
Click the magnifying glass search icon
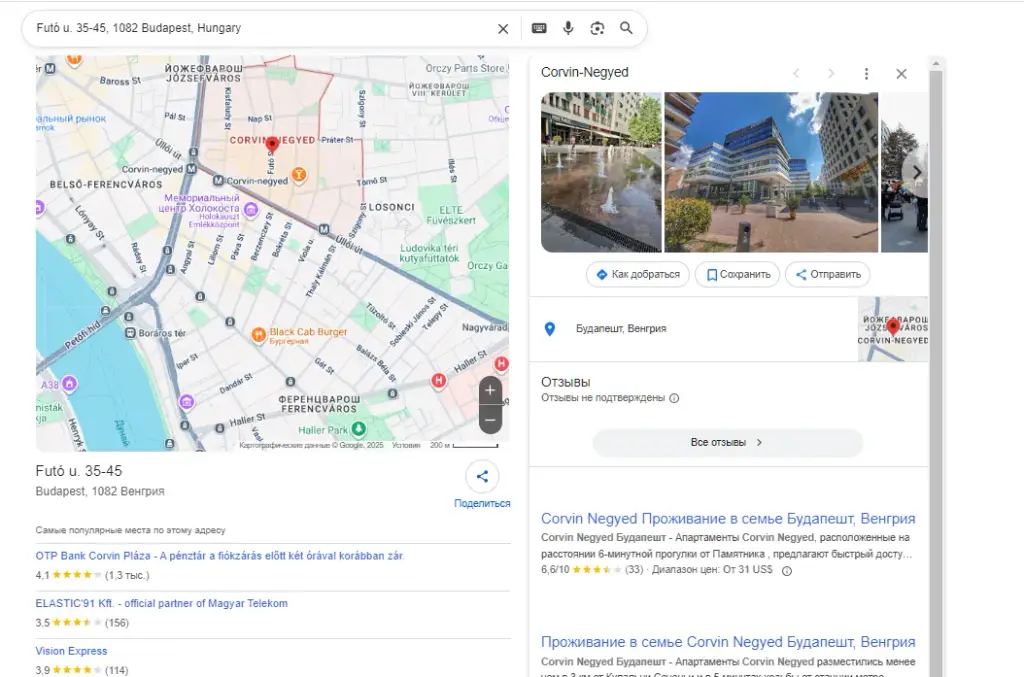626,28
